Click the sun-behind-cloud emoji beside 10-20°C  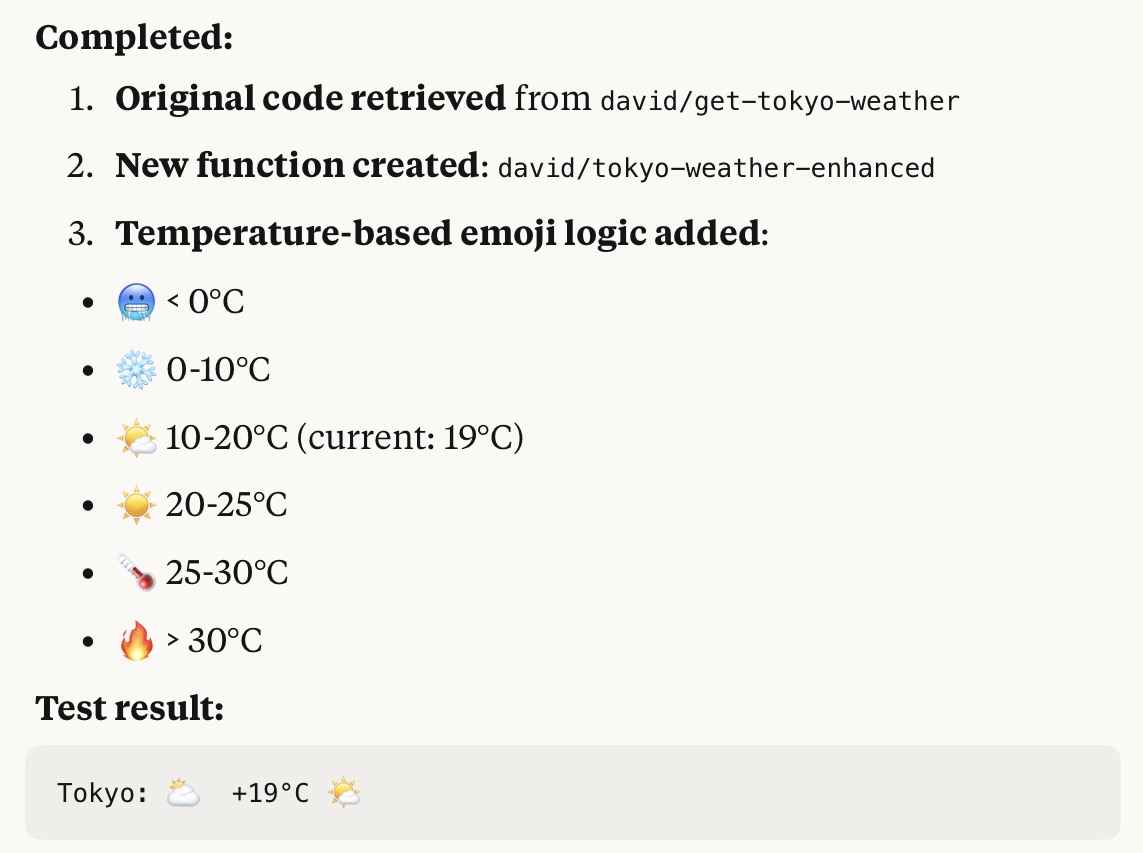coord(136,437)
